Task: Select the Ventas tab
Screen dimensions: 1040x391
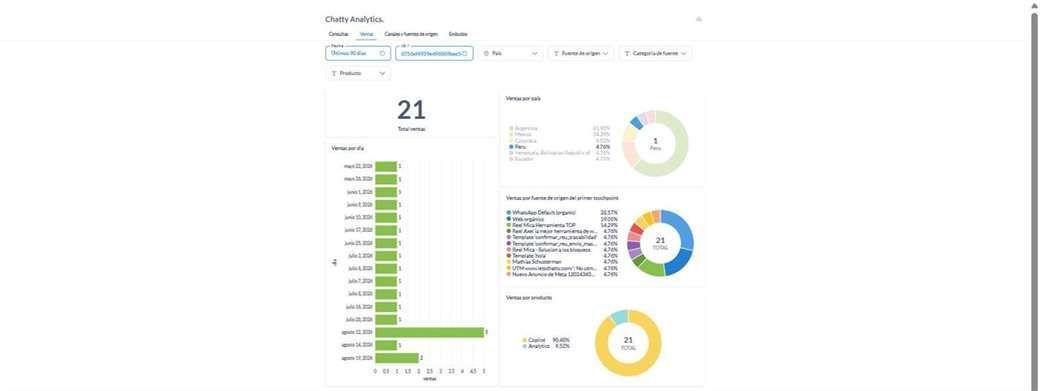Action: [x=366, y=34]
